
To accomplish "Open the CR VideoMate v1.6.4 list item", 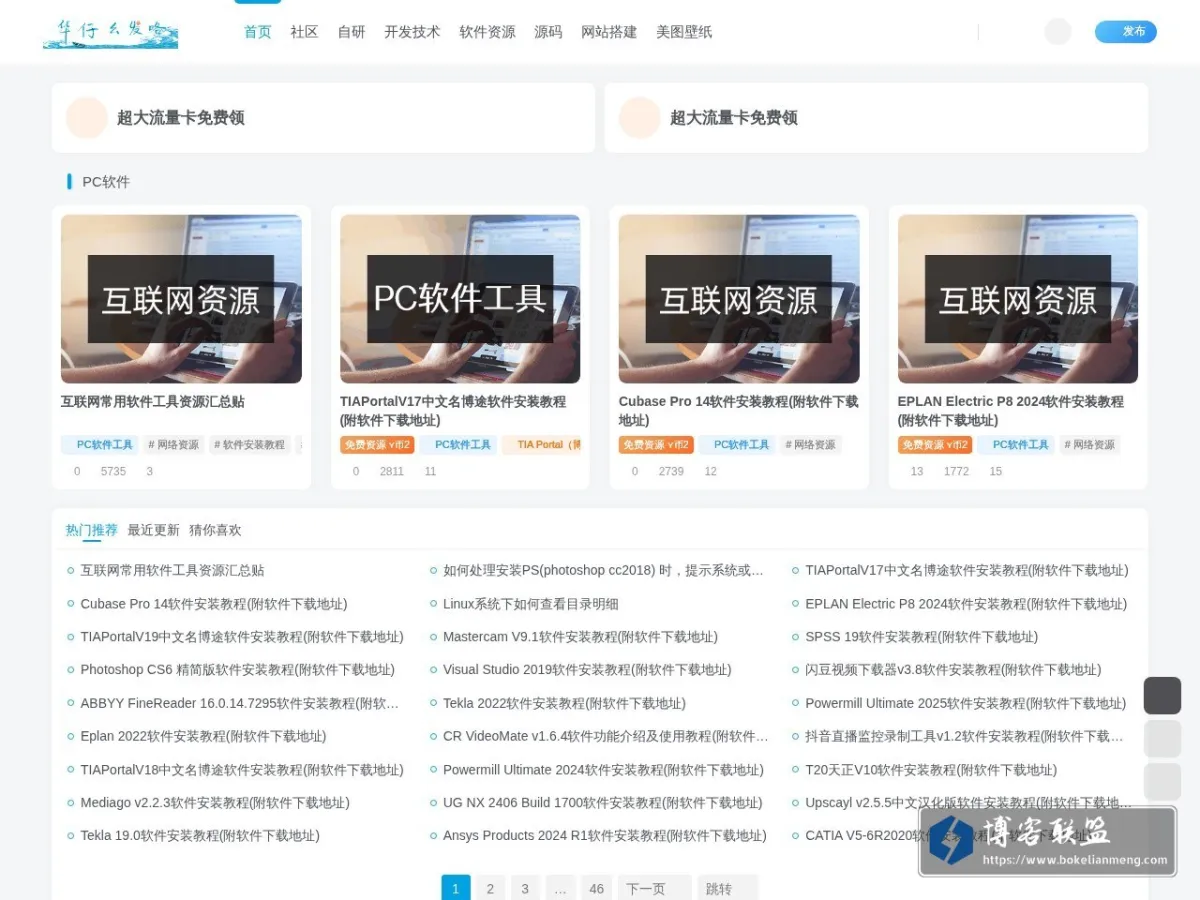I will click(606, 737).
